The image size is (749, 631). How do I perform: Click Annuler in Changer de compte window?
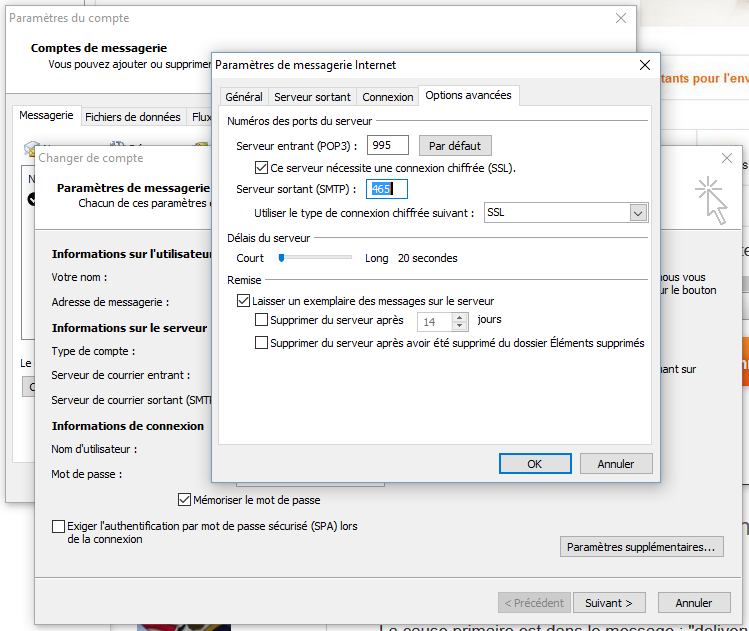694,603
